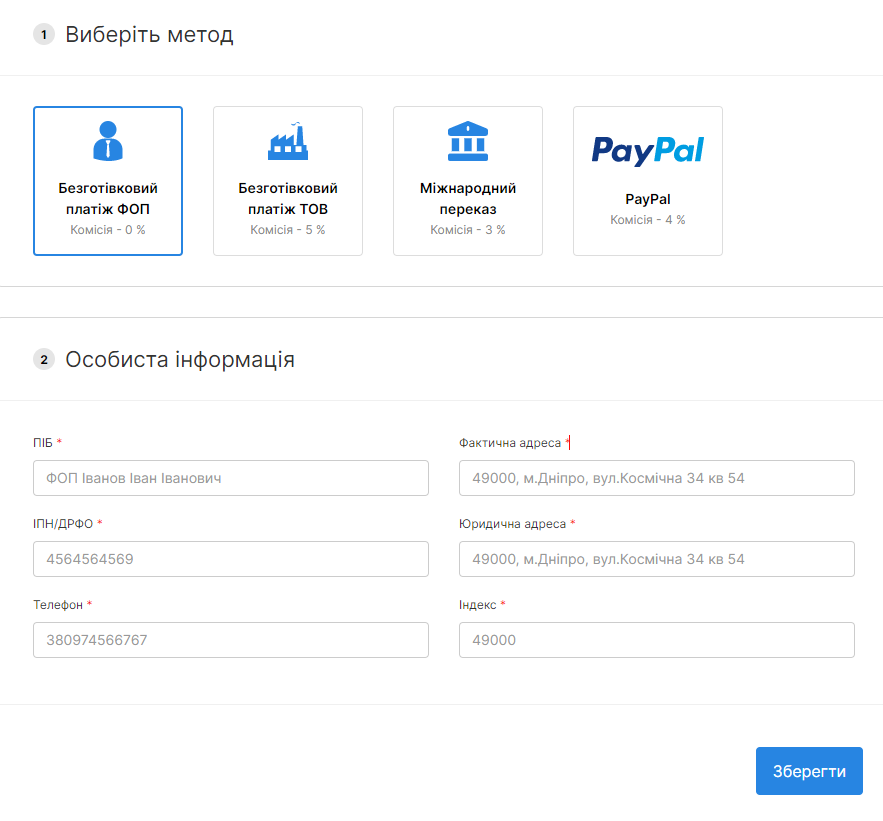
Task: Focus the ПІБ input field
Action: tap(231, 478)
